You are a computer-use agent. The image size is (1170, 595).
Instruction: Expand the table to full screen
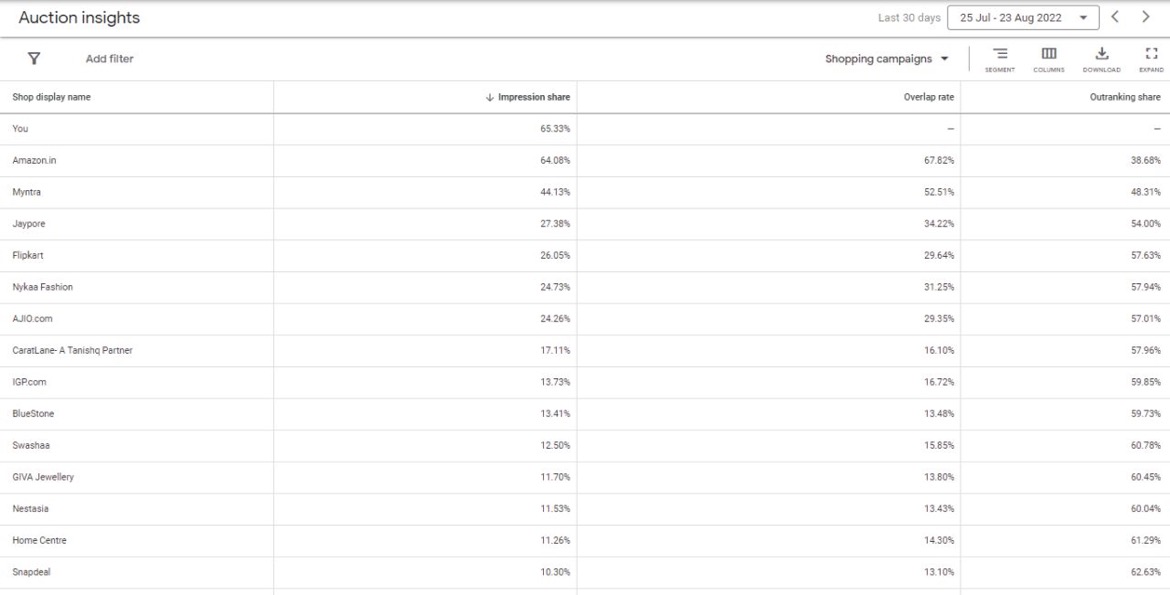point(1151,59)
